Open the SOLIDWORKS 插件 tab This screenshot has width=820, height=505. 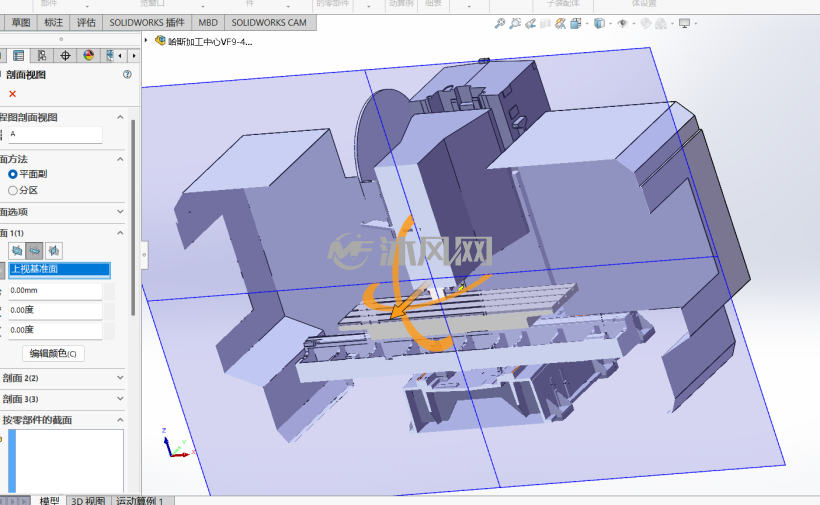coord(147,22)
